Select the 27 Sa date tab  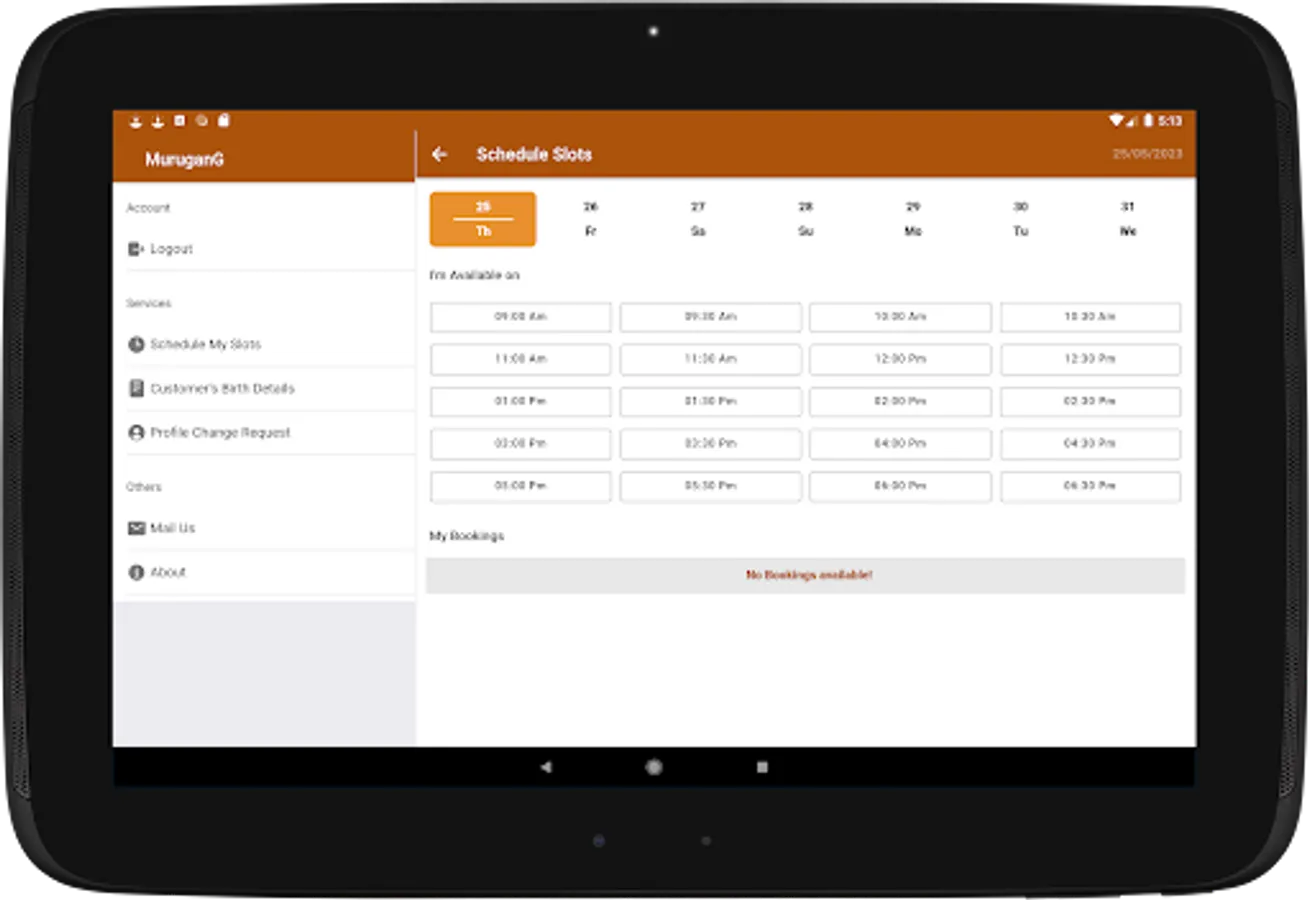click(x=698, y=219)
